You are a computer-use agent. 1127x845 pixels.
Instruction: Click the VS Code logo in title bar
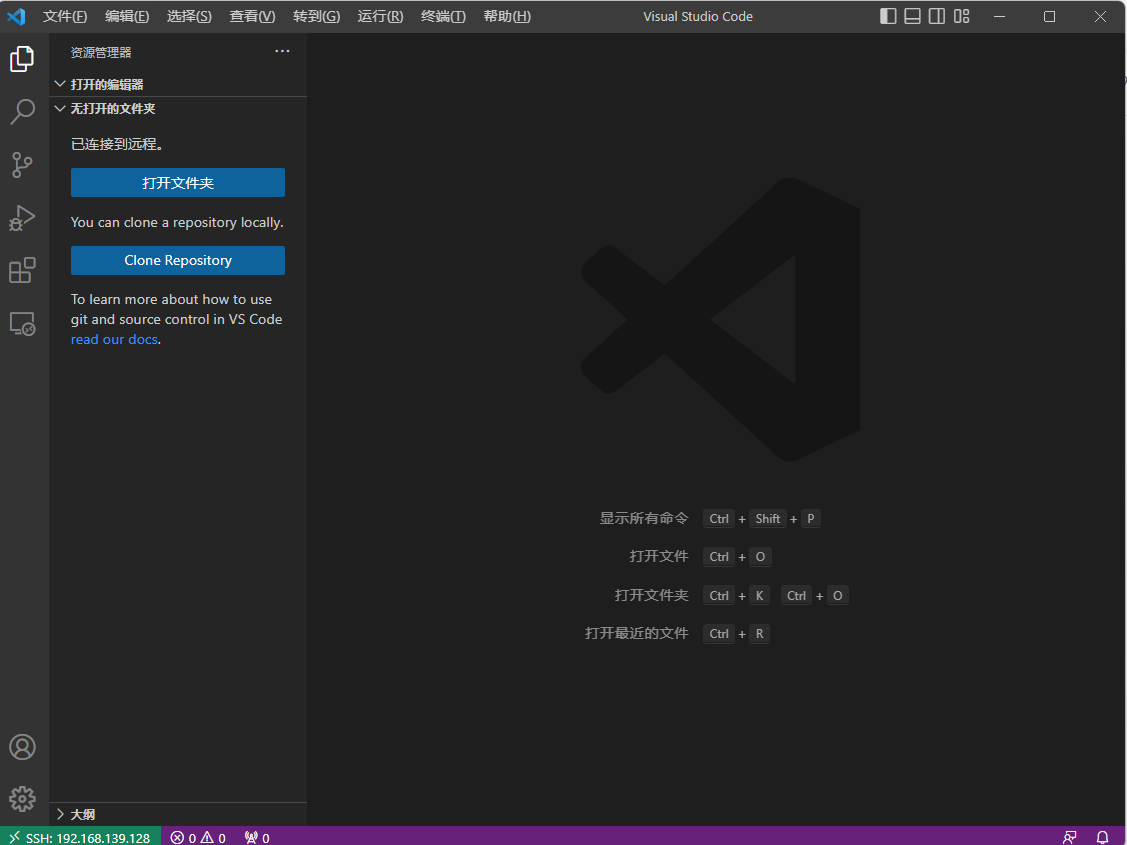(16, 16)
